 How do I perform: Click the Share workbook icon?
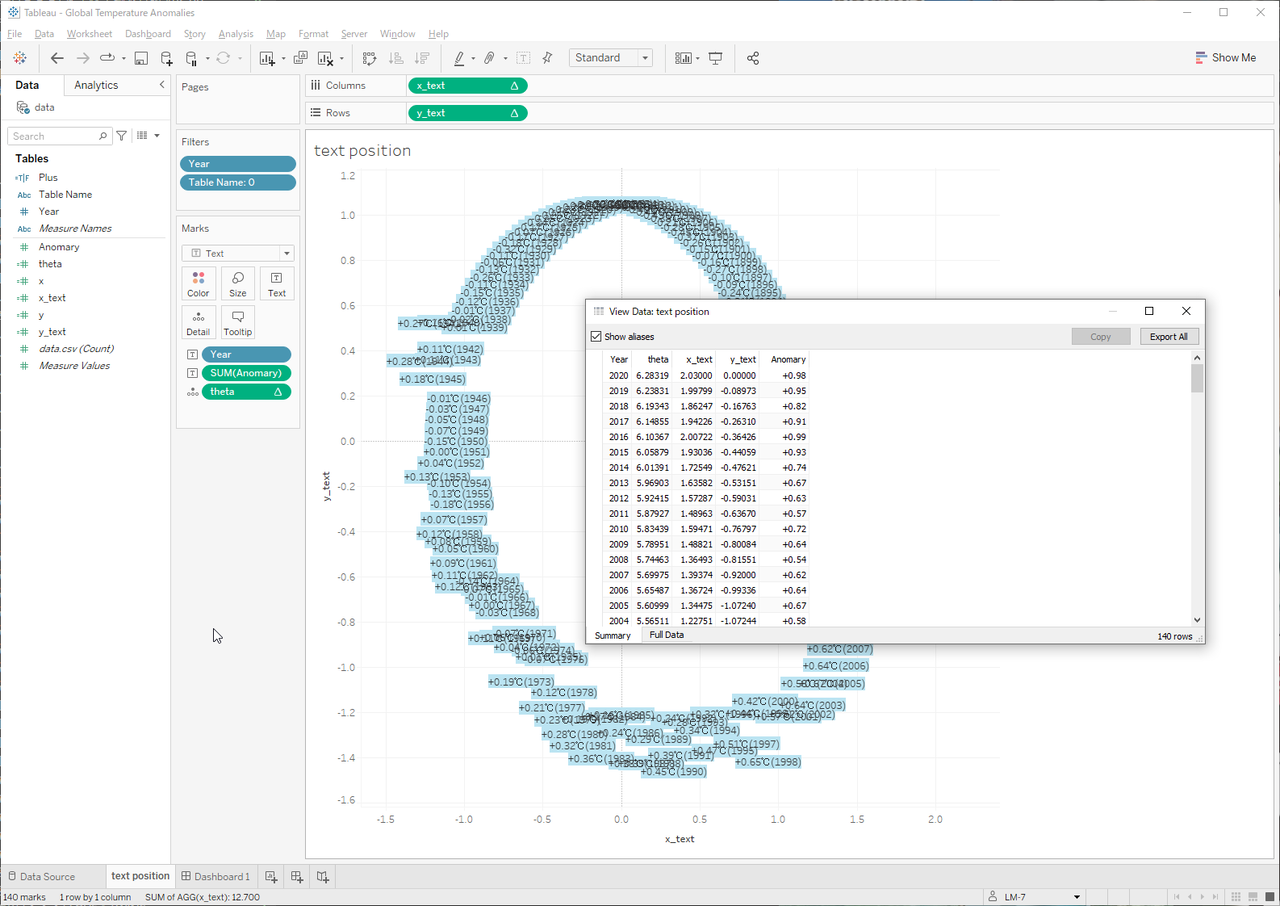(x=753, y=58)
